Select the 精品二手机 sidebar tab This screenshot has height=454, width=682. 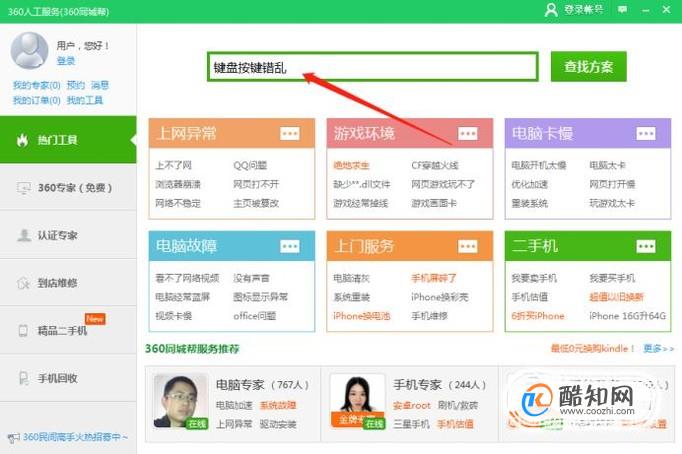point(68,330)
